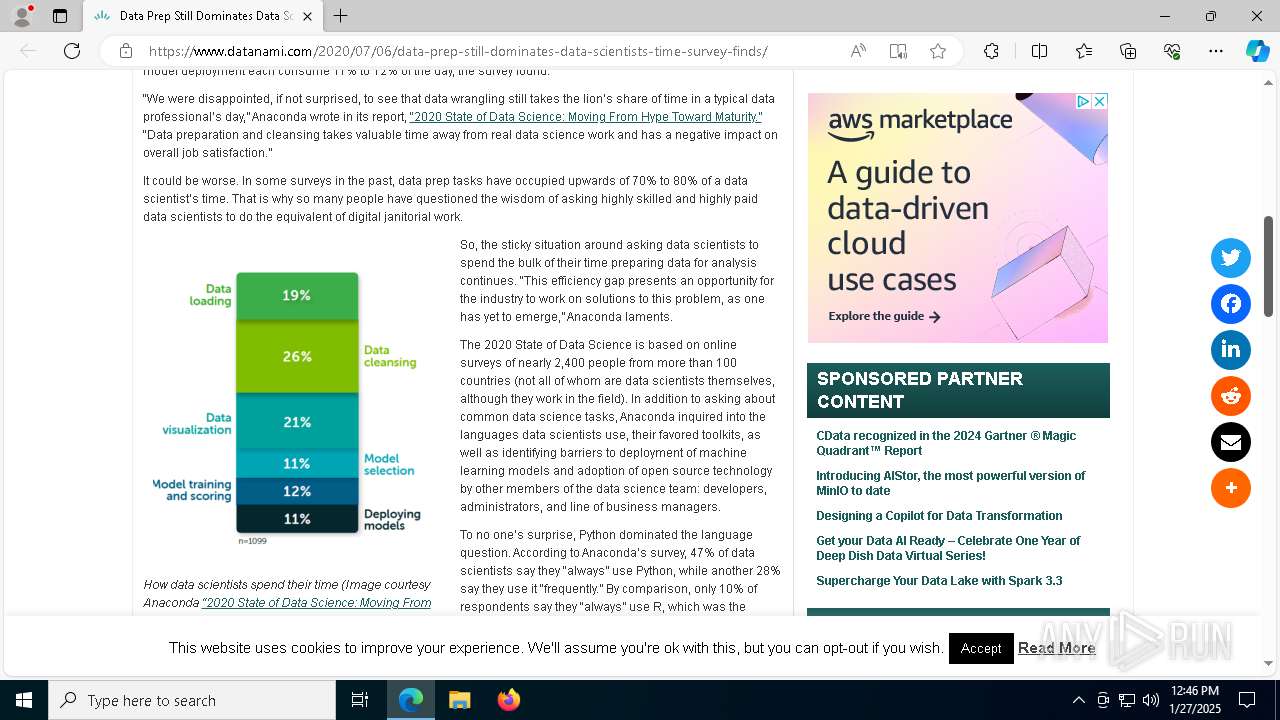Image resolution: width=1280 pixels, height=720 pixels.
Task: Open the browser profile icon
Action: (x=22, y=16)
